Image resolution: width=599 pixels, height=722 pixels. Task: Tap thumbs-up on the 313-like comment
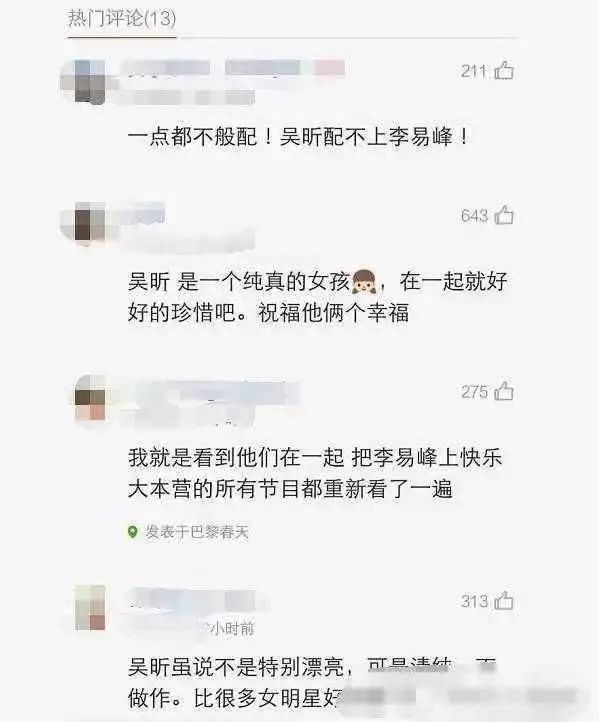tap(504, 600)
